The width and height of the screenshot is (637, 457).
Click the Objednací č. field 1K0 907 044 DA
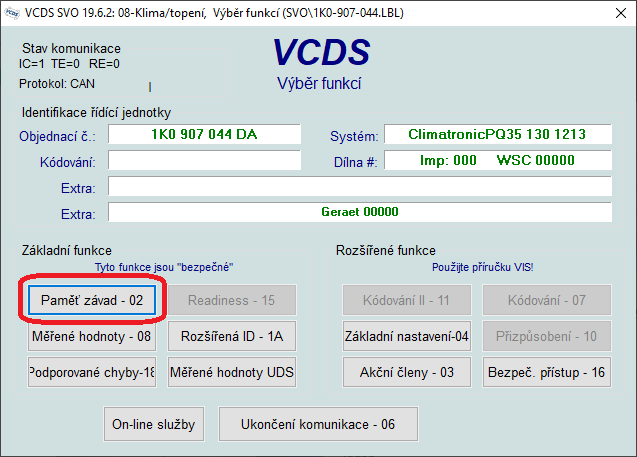pos(204,134)
